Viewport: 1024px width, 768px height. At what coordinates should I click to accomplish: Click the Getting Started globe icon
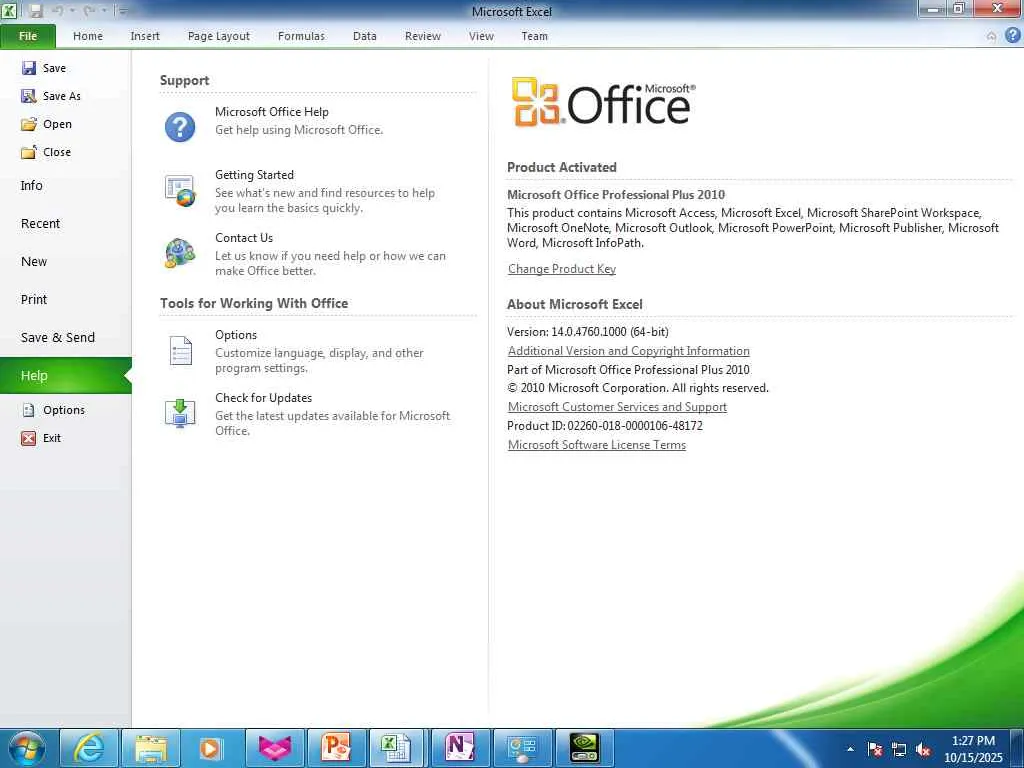pos(180,190)
